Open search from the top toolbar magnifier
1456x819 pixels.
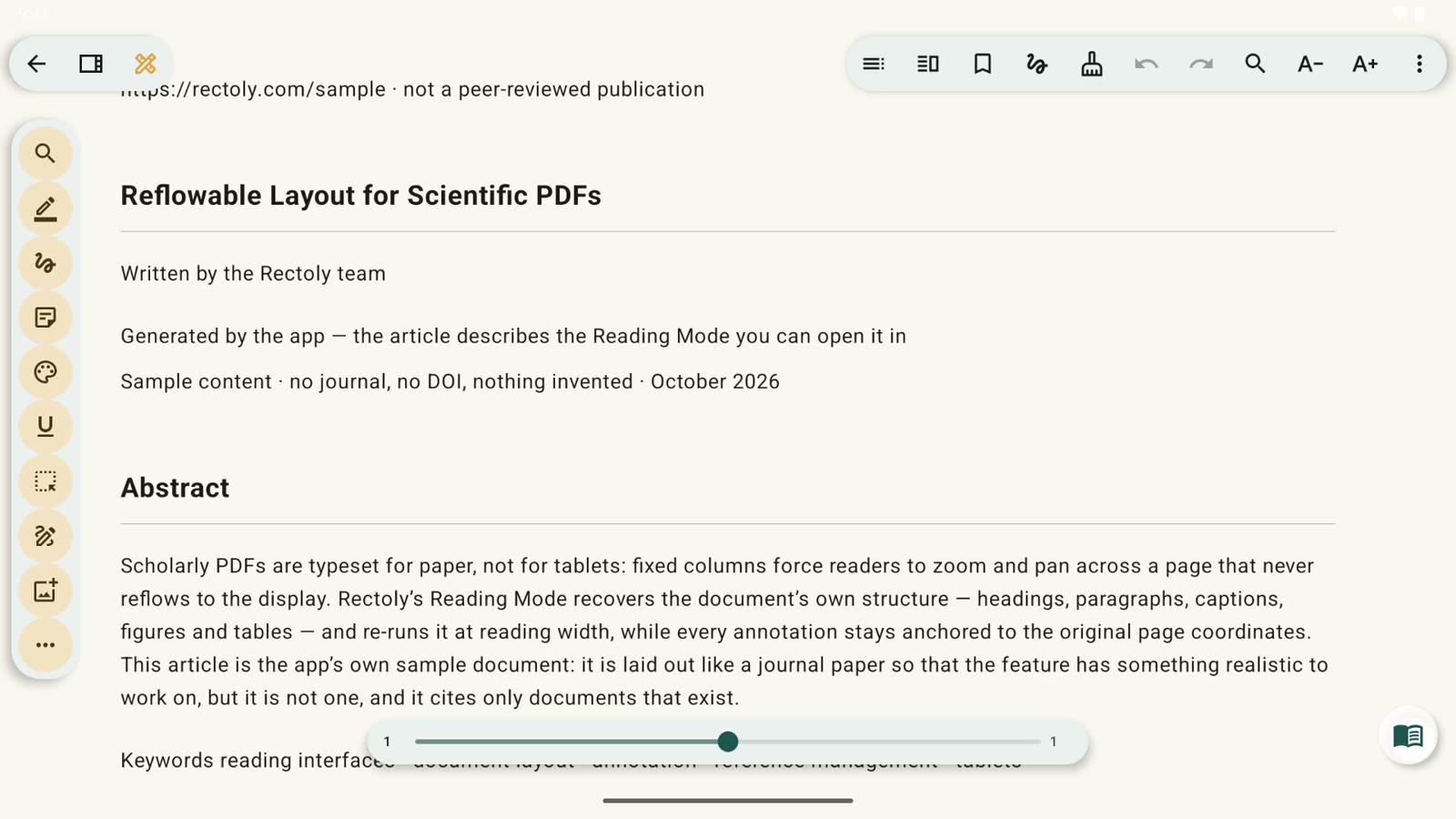(1256, 64)
